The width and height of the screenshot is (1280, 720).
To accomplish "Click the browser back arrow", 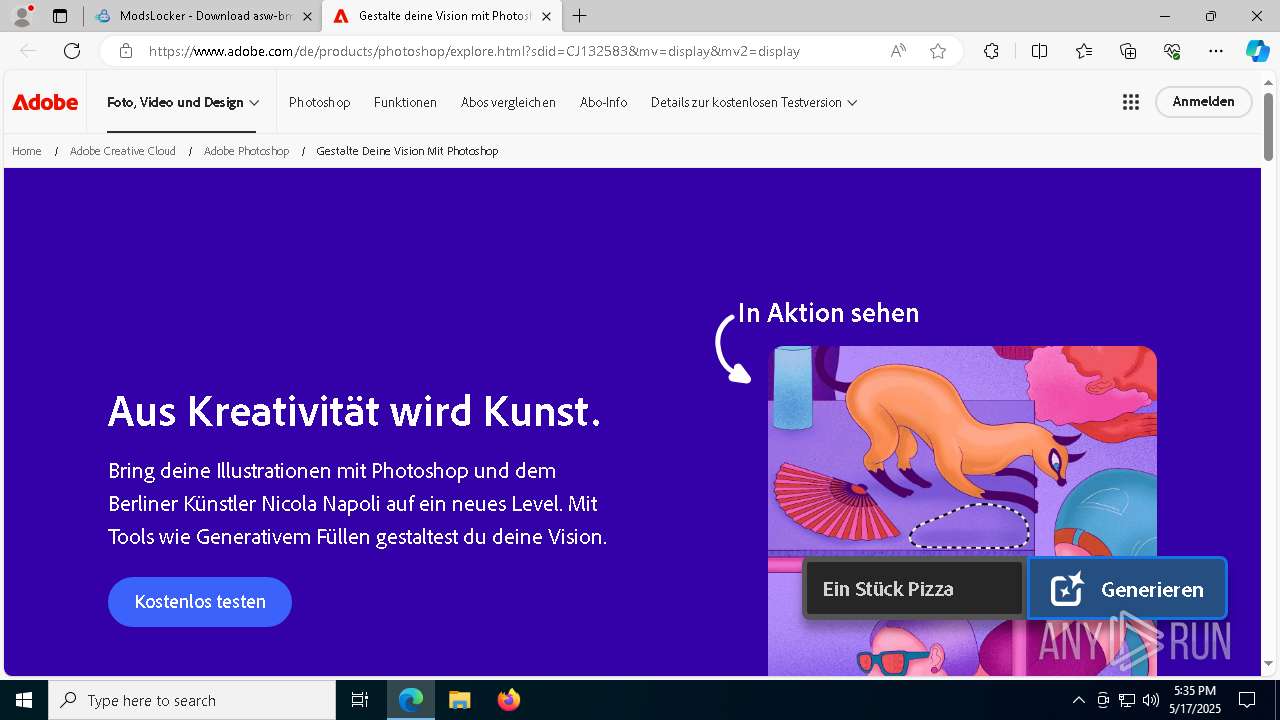I will click(28, 51).
